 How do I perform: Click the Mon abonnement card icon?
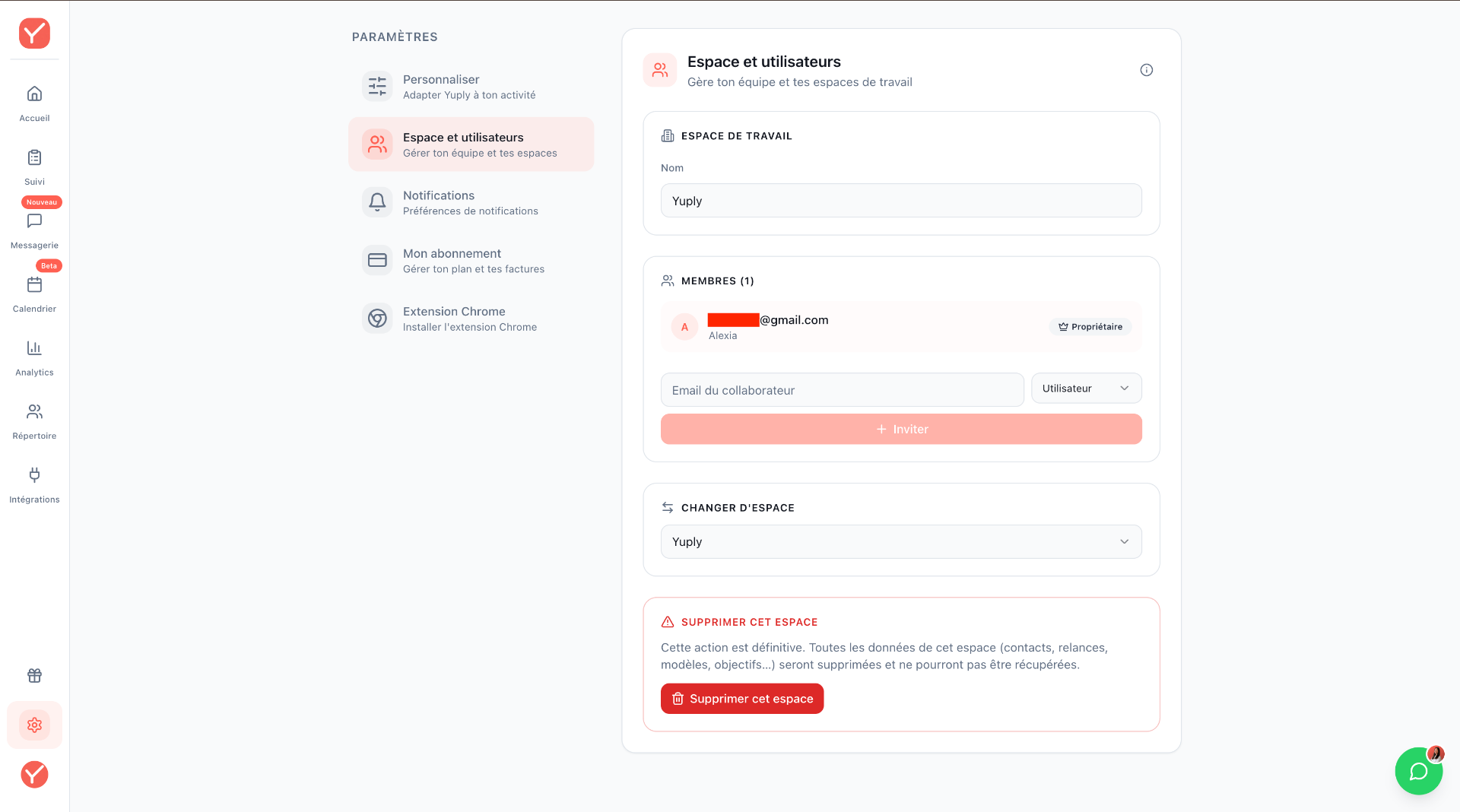pyautogui.click(x=377, y=260)
